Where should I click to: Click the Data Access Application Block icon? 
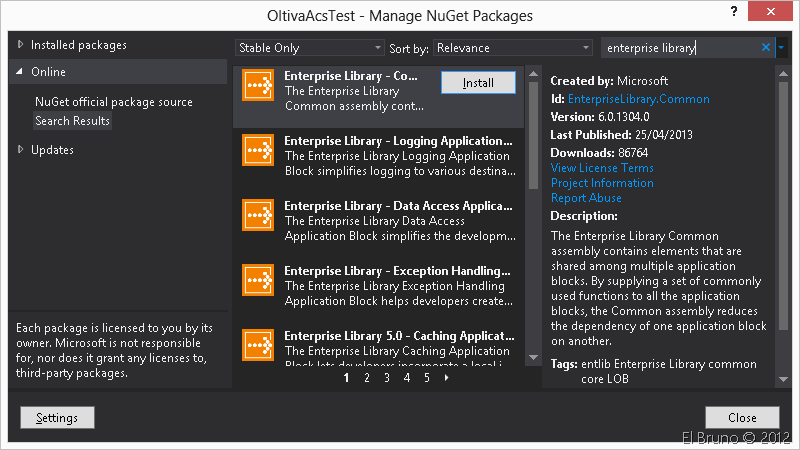(259, 215)
